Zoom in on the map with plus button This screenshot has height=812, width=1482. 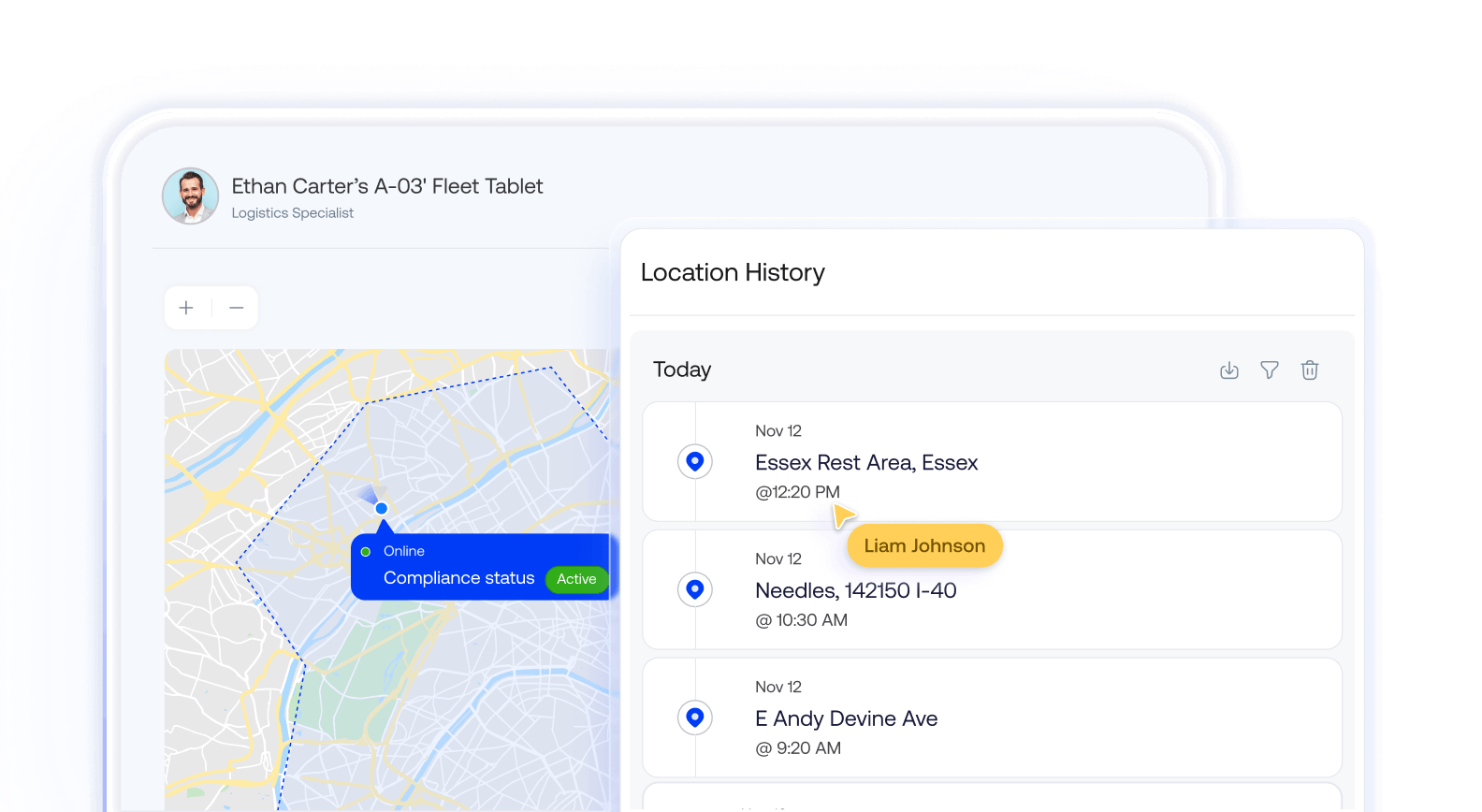click(x=186, y=308)
